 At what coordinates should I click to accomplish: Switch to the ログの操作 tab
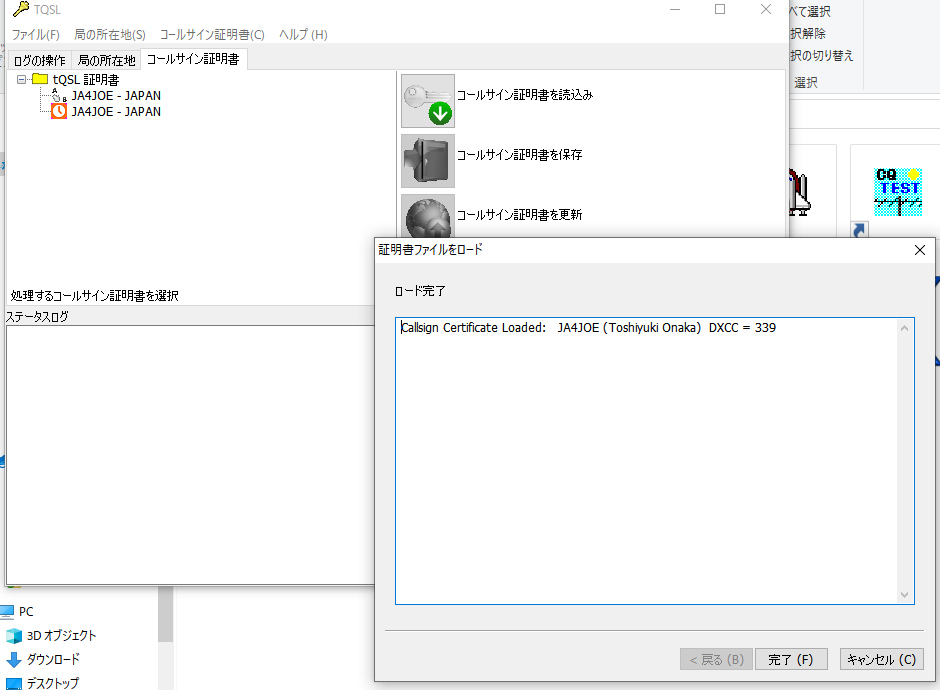tap(40, 60)
